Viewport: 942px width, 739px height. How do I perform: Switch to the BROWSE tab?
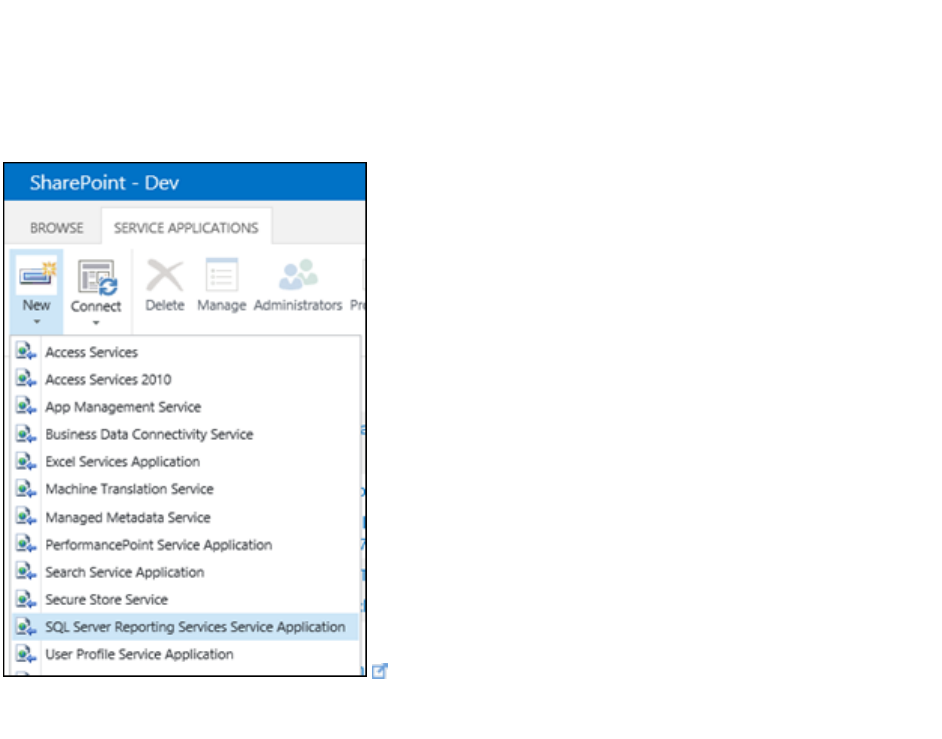(x=57, y=228)
